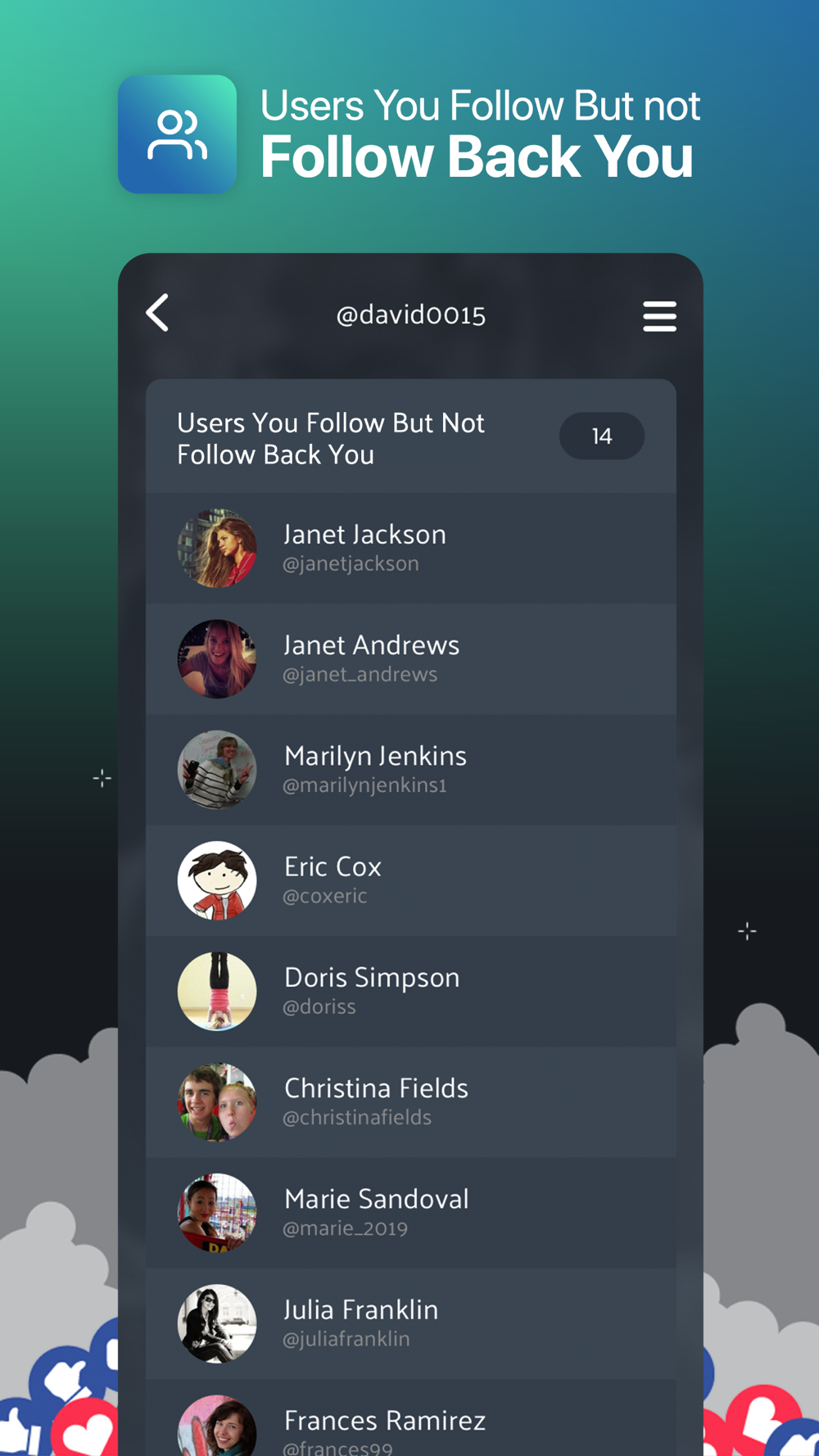Tap Frances Ramirez's avatar
The height and width of the screenshot is (1456, 819).
(x=217, y=1426)
